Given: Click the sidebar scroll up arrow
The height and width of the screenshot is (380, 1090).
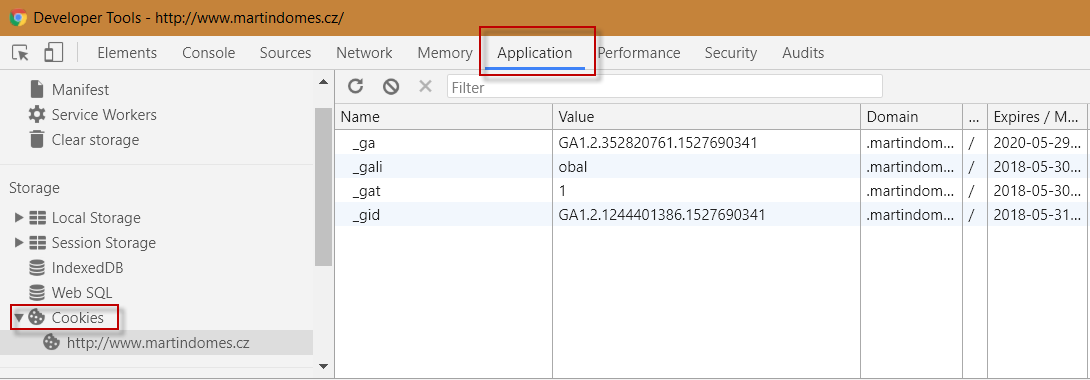Looking at the screenshot, I should coord(323,82).
